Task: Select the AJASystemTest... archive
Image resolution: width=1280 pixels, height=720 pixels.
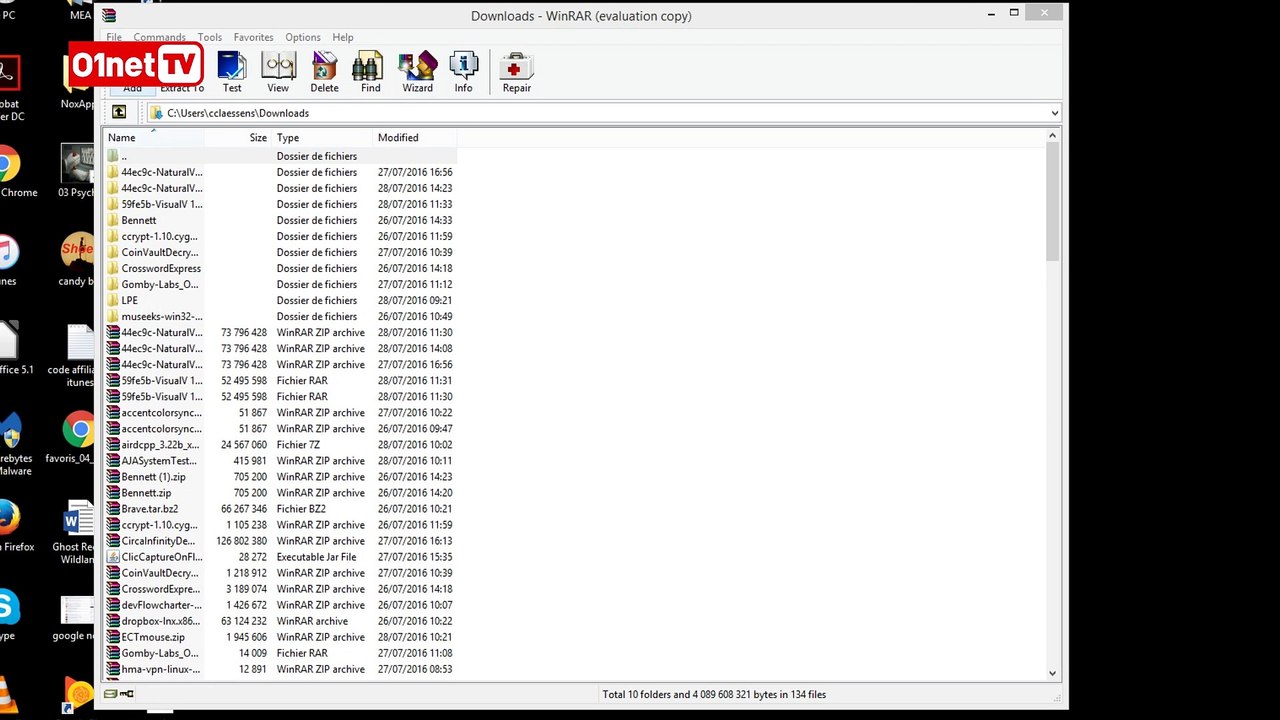Action: pos(280,461)
